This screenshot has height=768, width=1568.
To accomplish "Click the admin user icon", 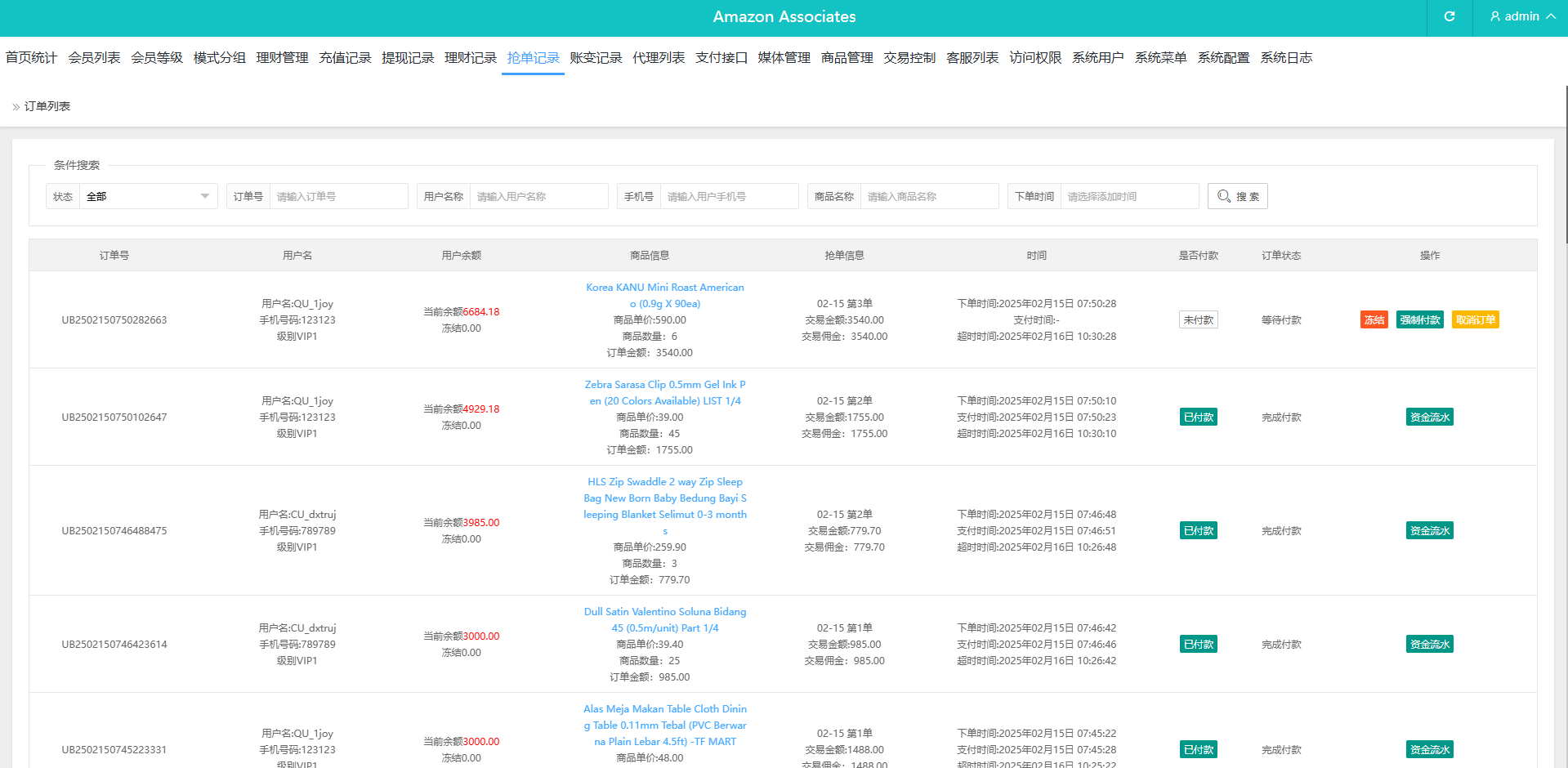I will pos(1494,16).
